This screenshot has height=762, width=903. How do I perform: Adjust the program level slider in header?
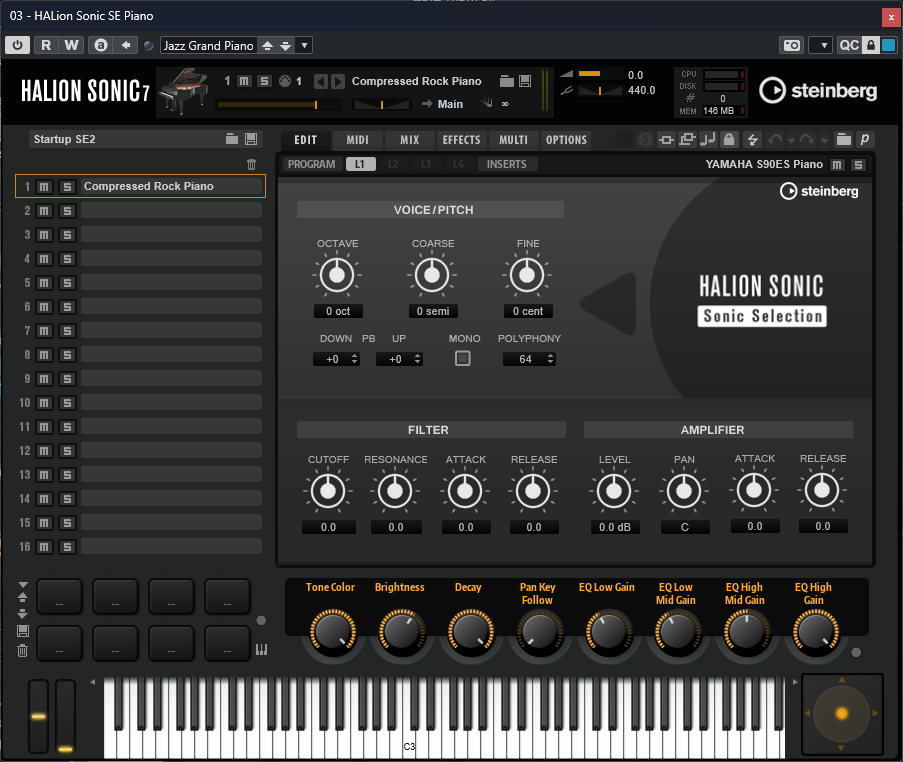pos(279,104)
